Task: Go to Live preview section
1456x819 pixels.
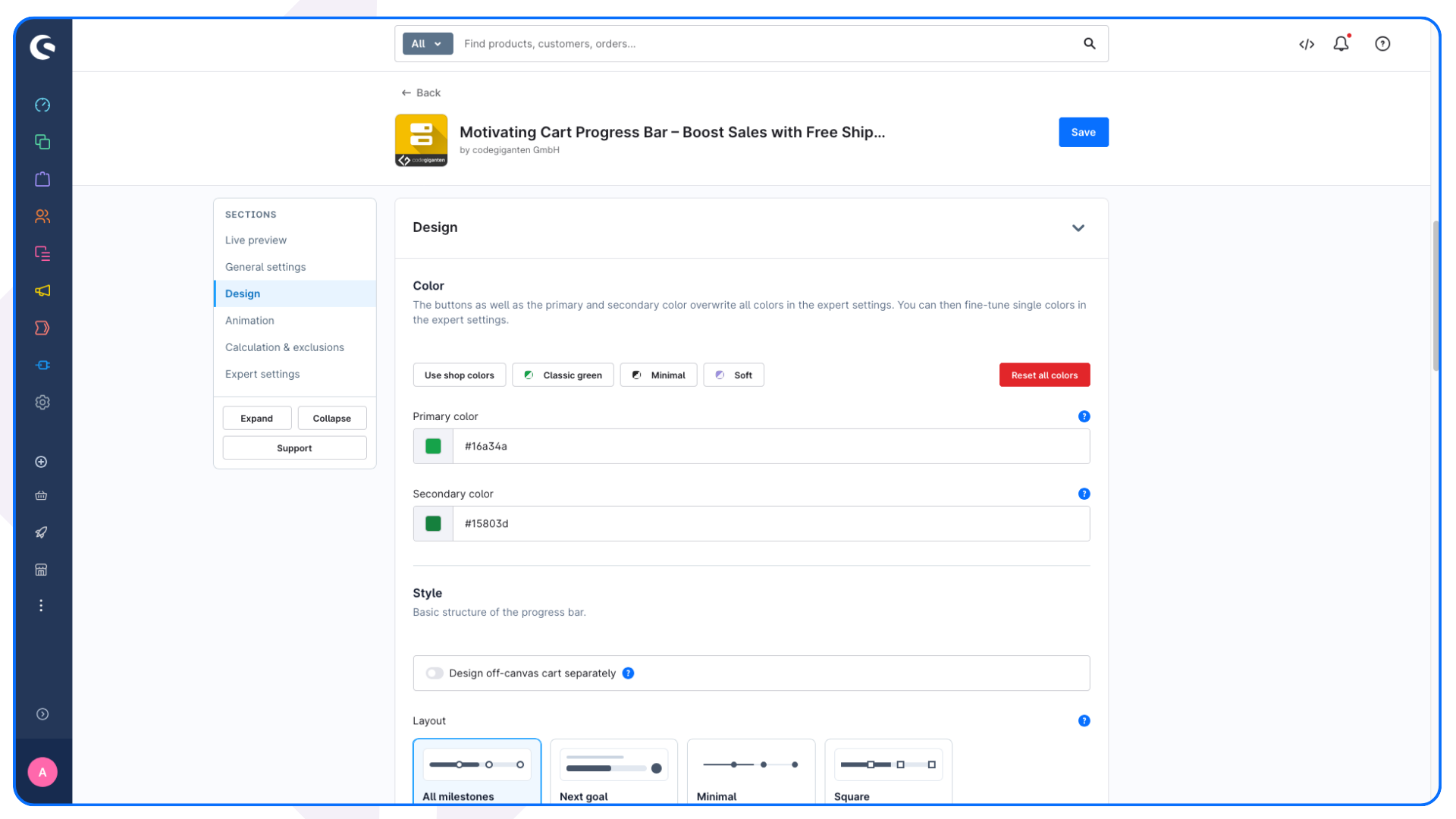Action: coord(256,240)
